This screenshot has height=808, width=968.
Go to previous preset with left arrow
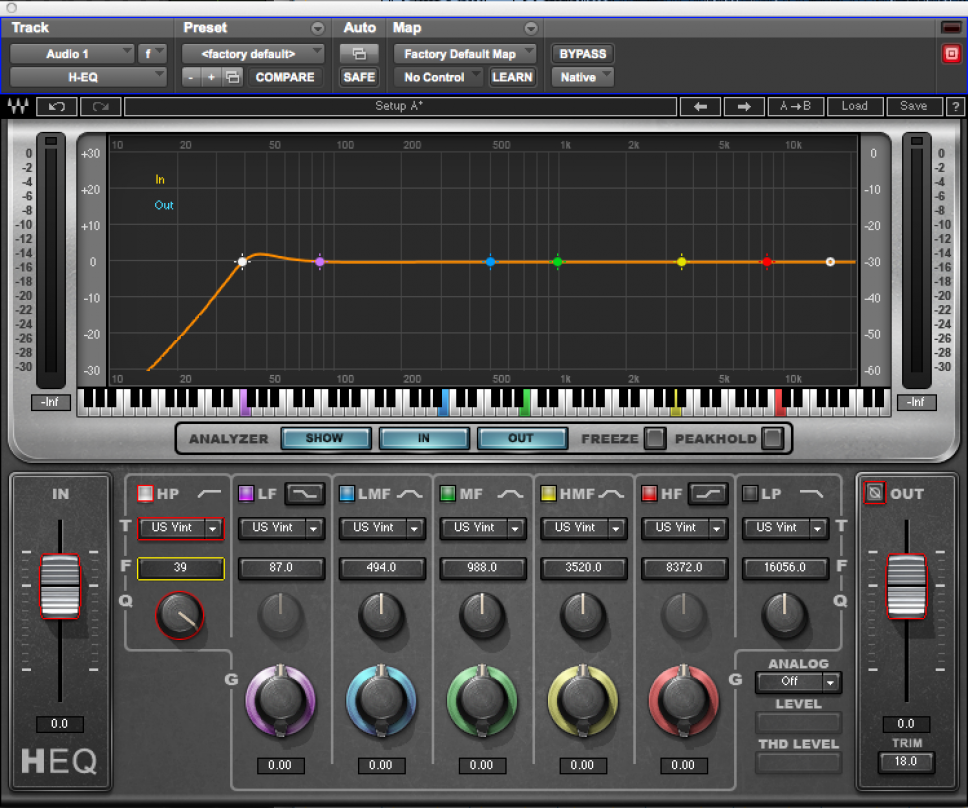(x=700, y=106)
